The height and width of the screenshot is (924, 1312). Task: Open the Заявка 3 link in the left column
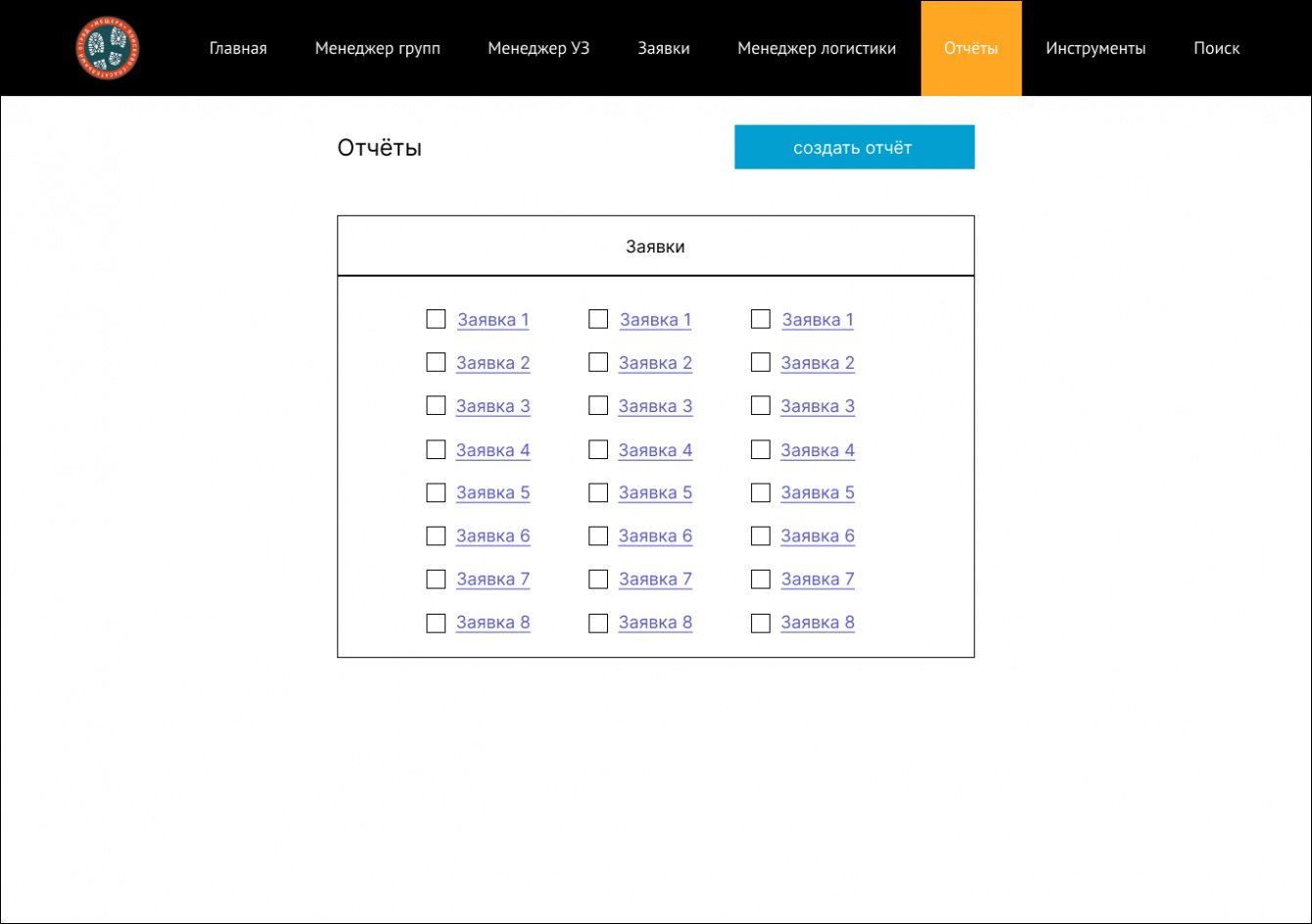click(493, 406)
